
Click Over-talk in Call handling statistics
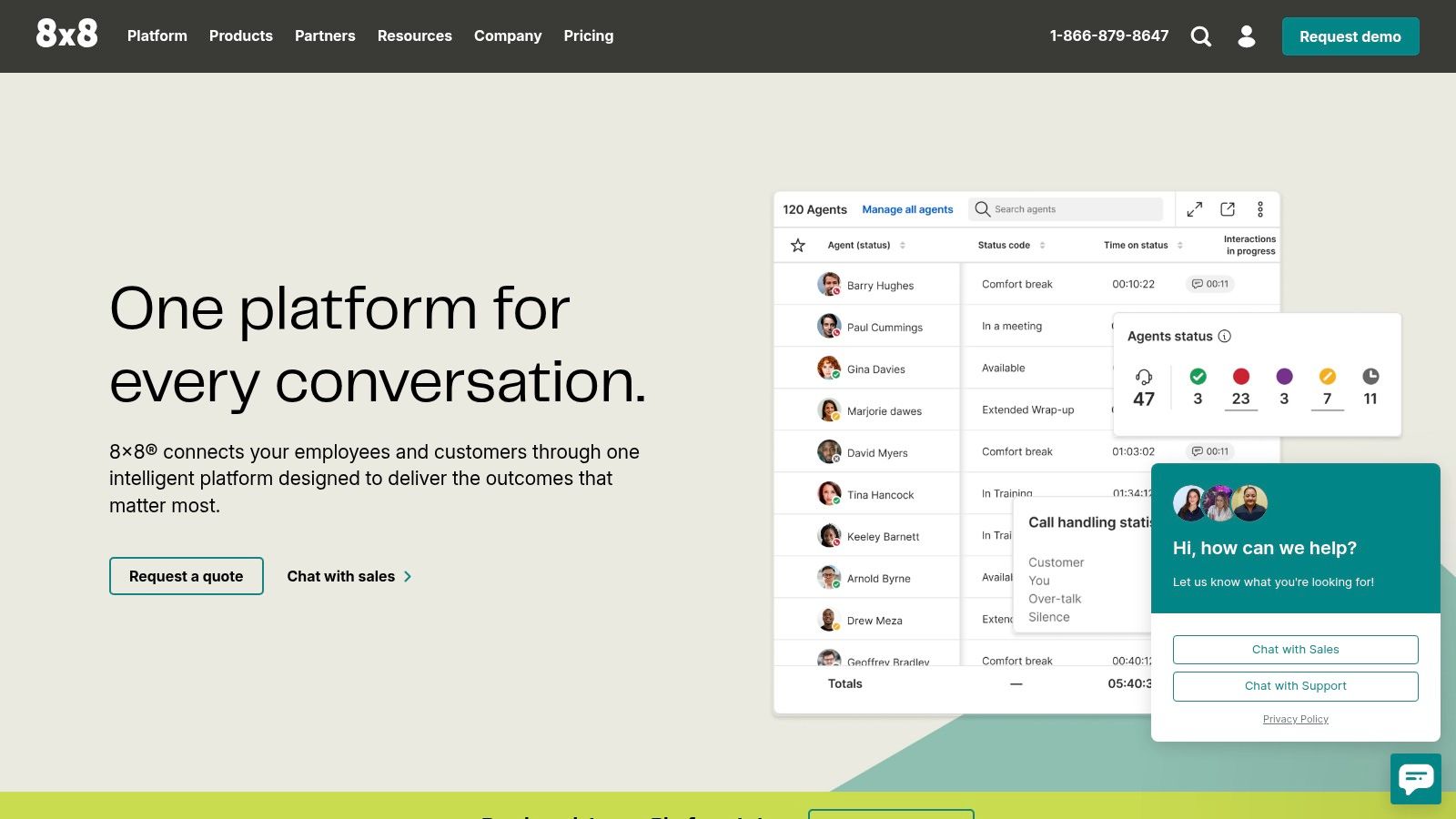click(x=1055, y=599)
